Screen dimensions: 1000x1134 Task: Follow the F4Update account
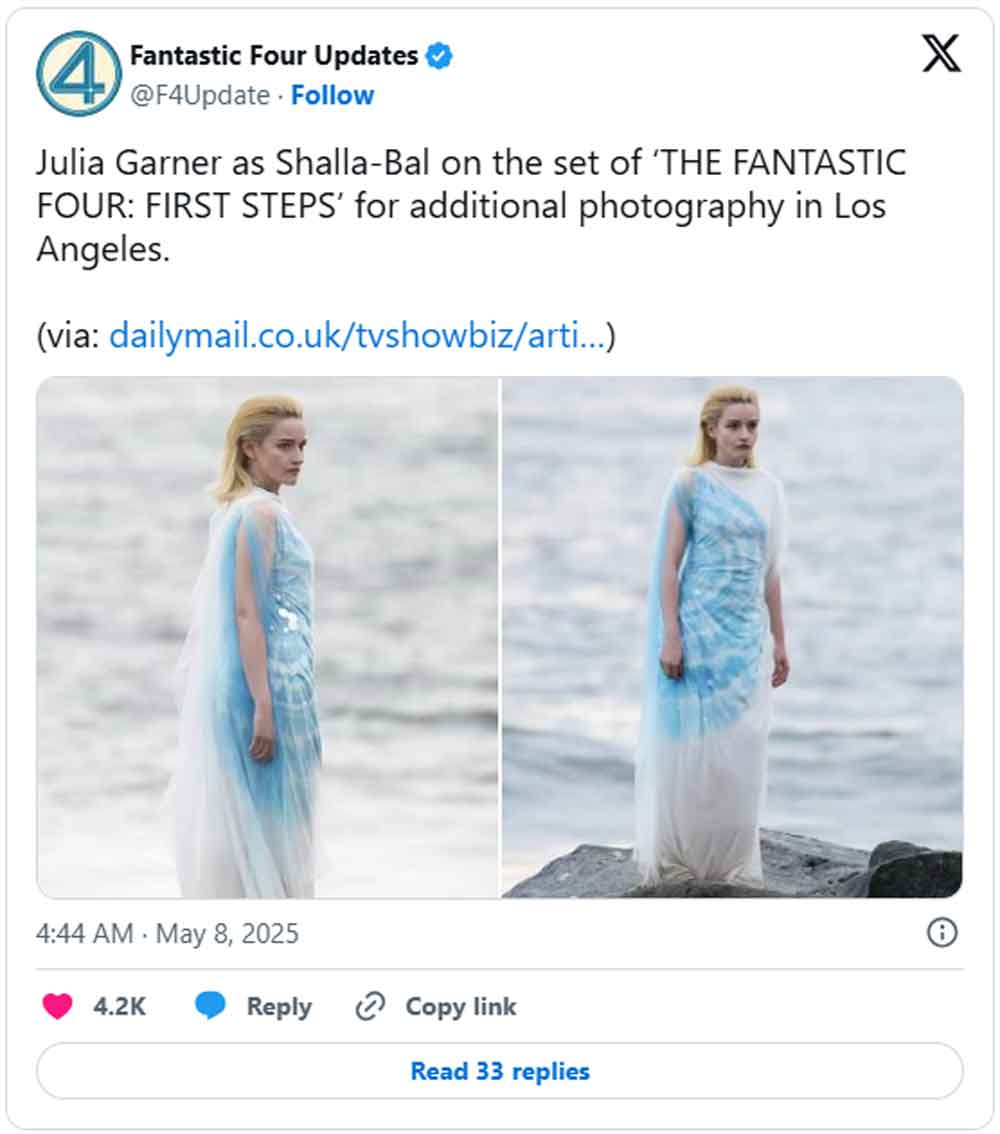[332, 96]
